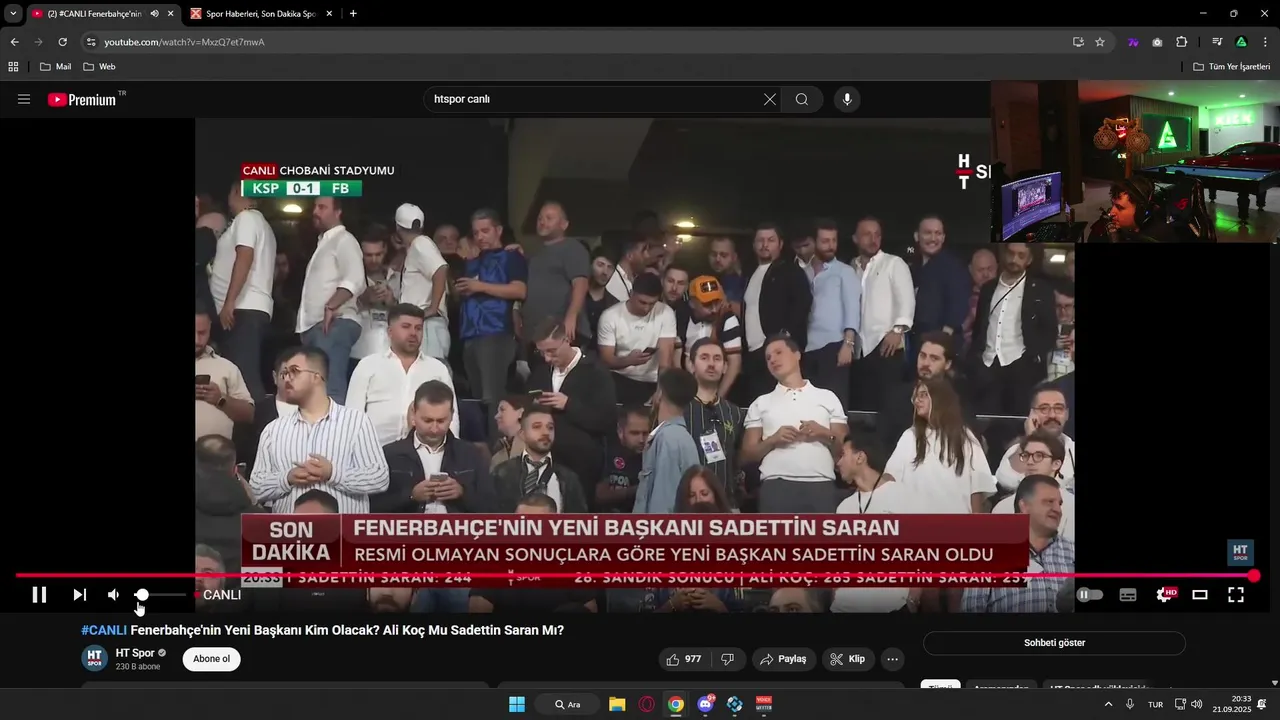Viewport: 1280px width, 720px height.
Task: Mute the tab via speaker icon
Action: (x=154, y=13)
